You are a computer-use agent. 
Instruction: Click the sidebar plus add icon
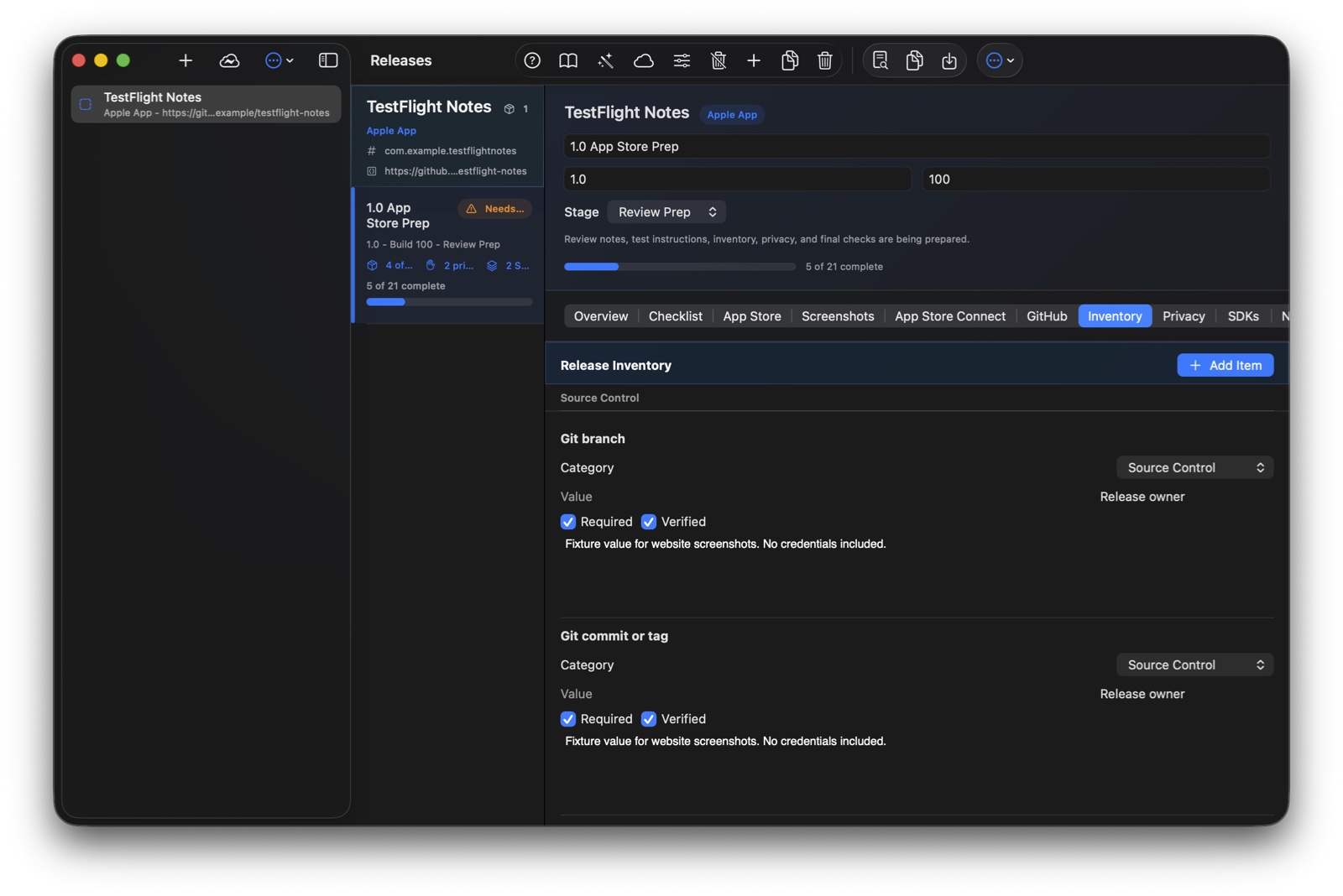[x=186, y=60]
